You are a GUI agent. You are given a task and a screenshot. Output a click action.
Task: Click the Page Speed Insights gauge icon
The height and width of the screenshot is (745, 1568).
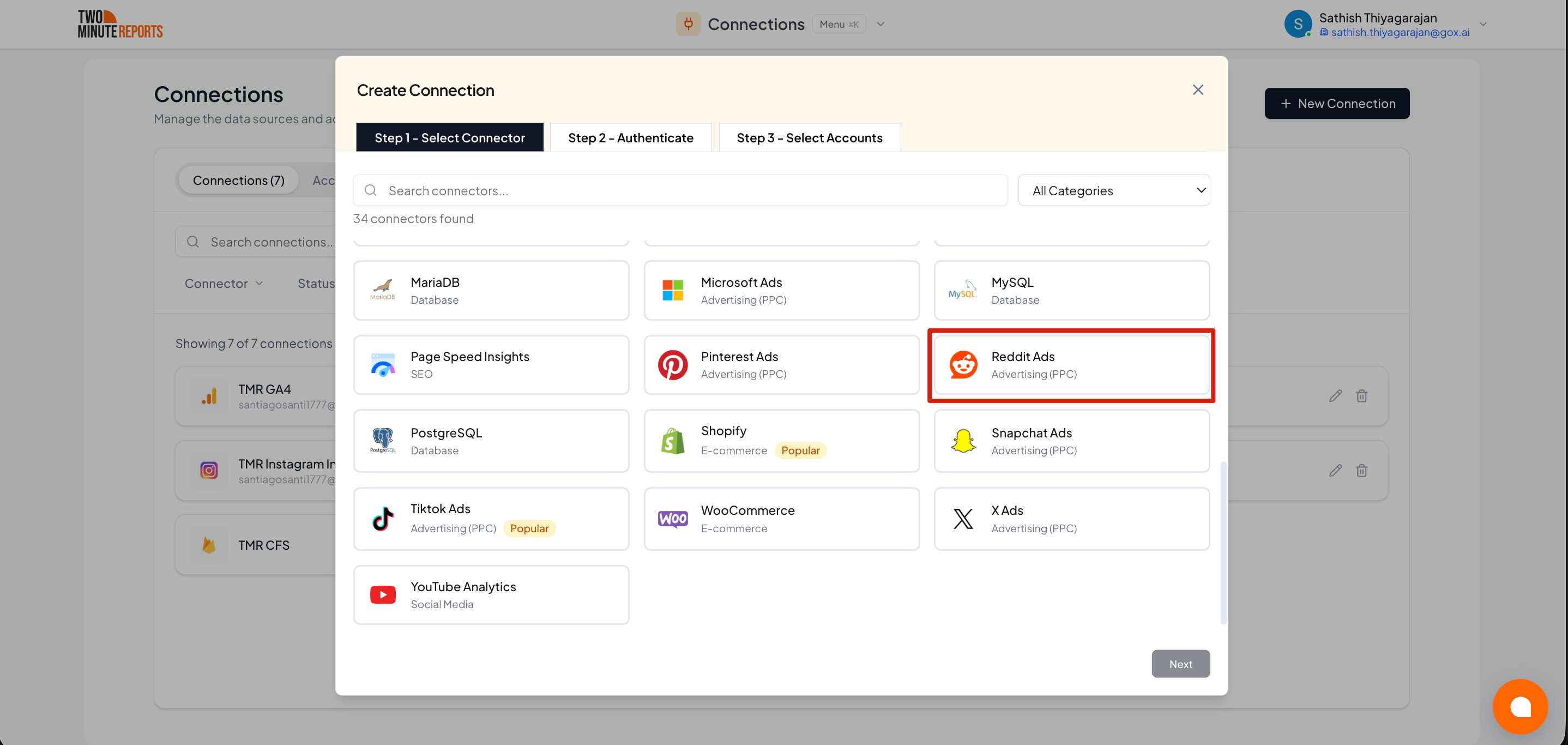(x=383, y=364)
